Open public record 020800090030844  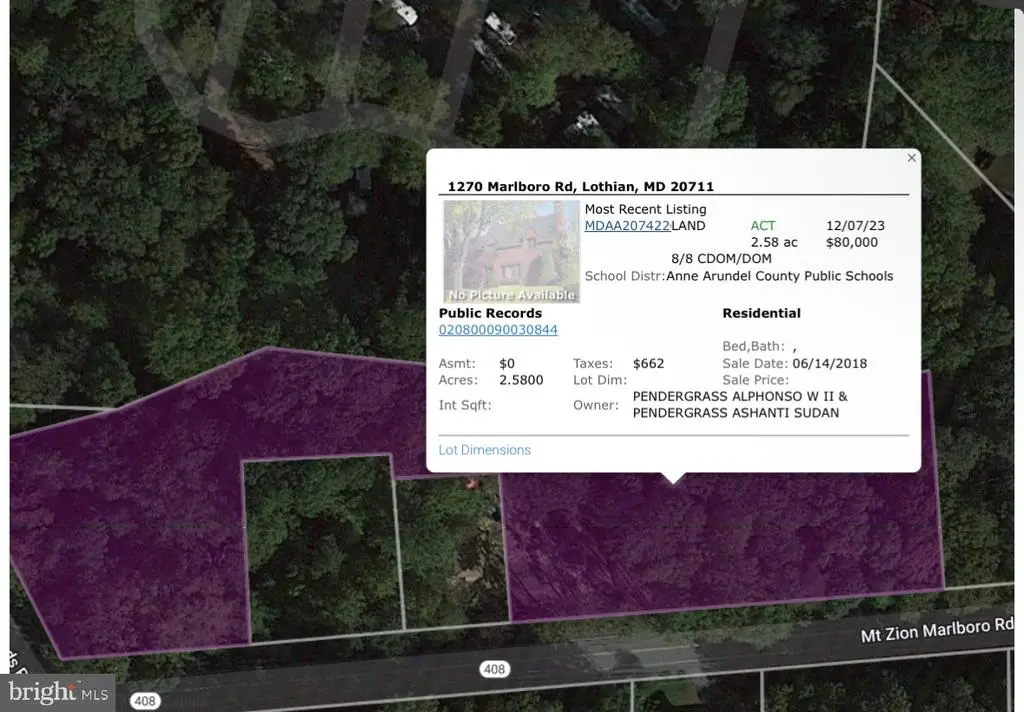(x=498, y=329)
